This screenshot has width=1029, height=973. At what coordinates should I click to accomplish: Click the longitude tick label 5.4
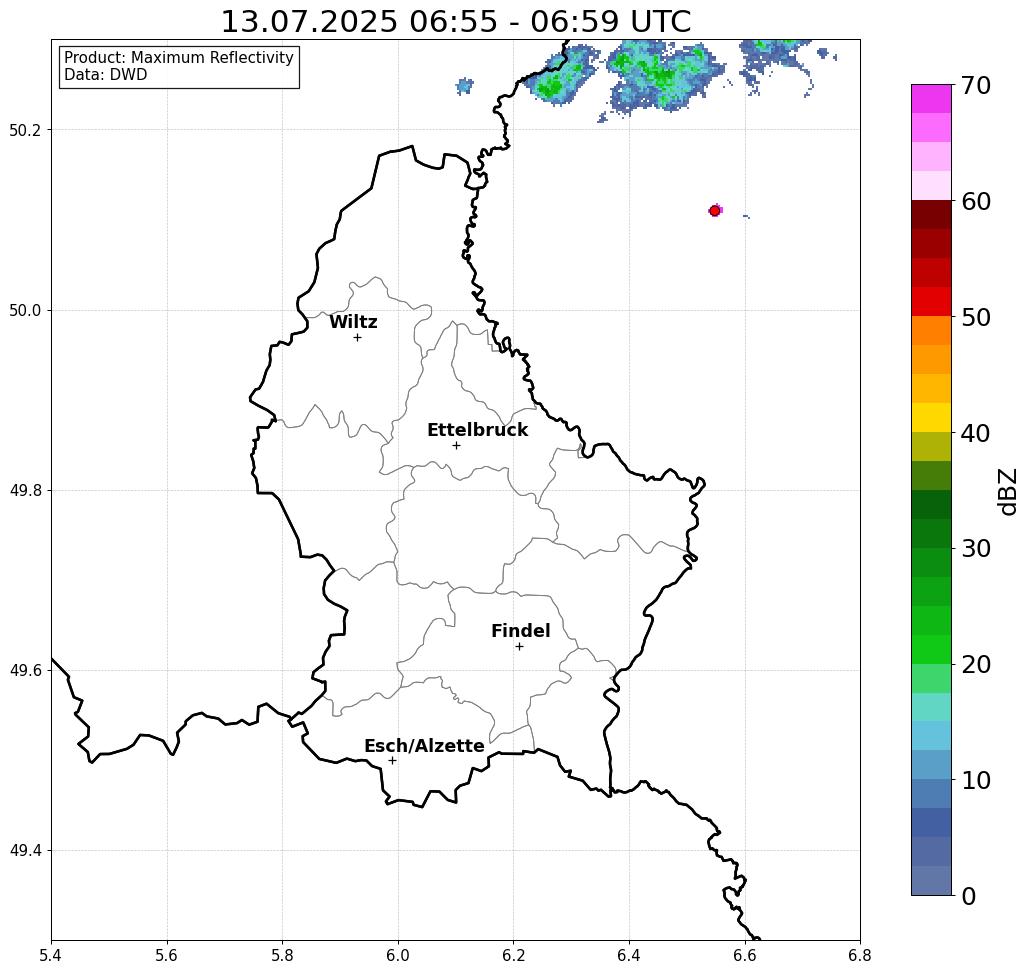tap(51, 955)
